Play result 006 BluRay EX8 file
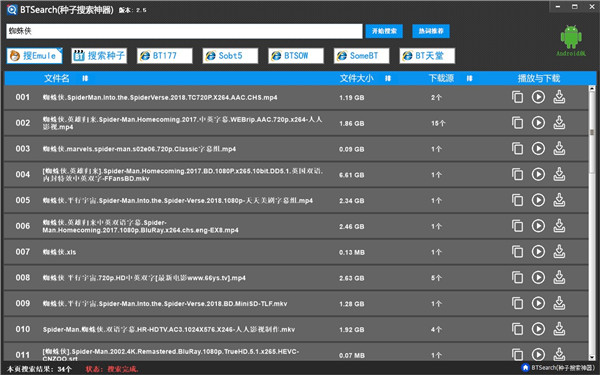This screenshot has width=600, height=375. (538, 226)
